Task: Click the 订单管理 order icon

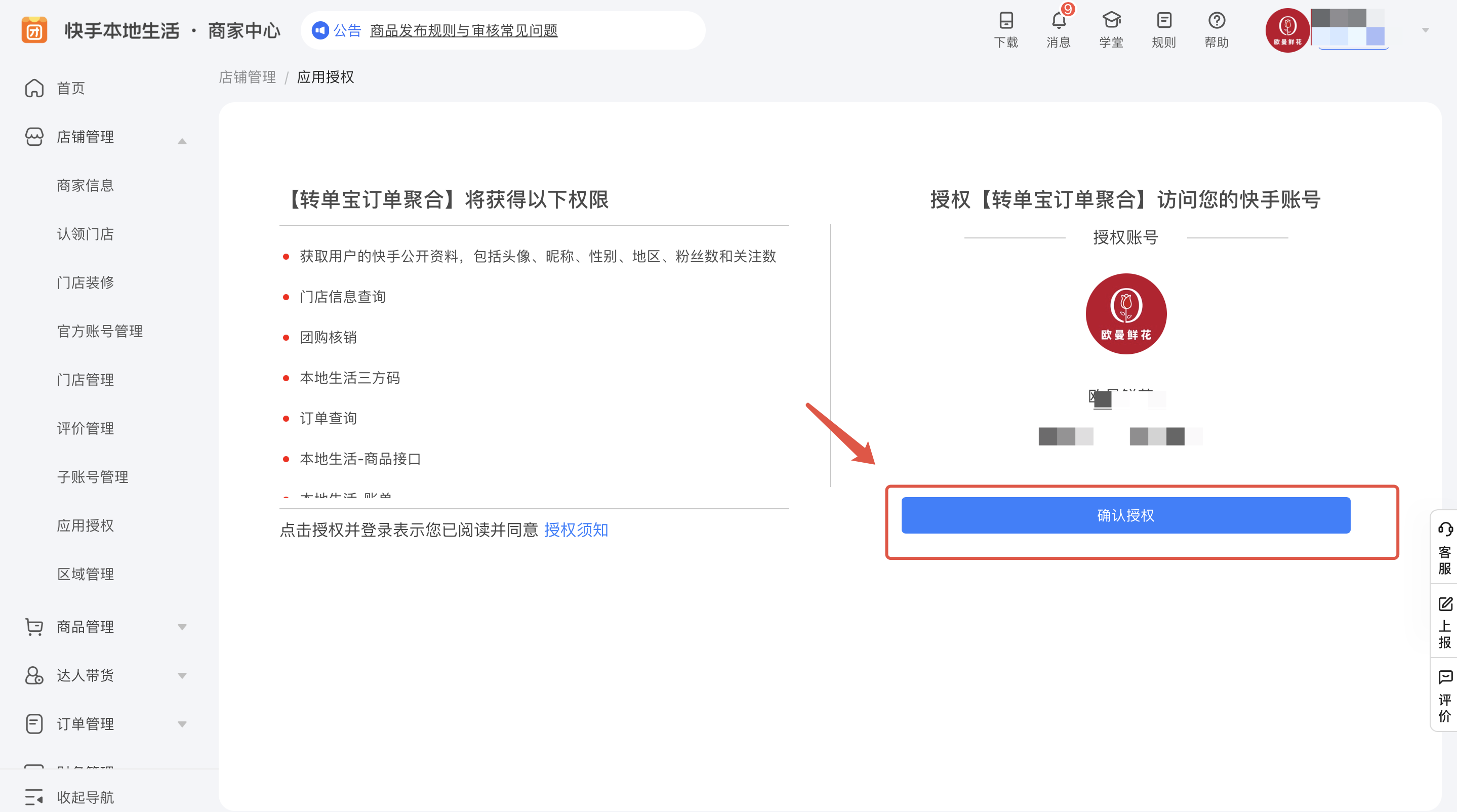Action: coord(34,724)
